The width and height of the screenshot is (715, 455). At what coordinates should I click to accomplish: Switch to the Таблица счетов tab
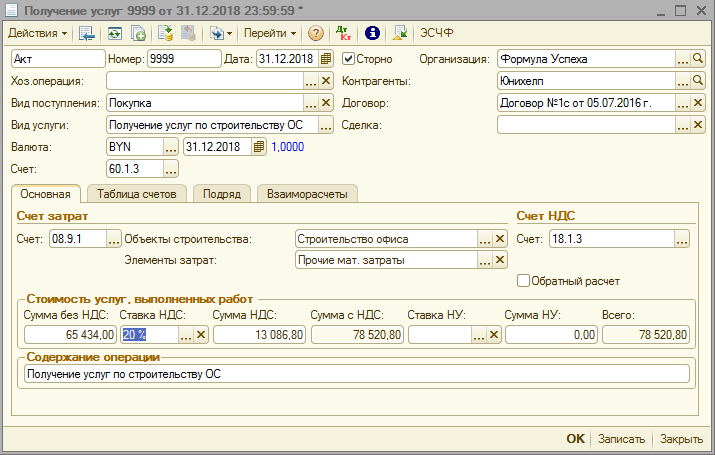pos(138,194)
